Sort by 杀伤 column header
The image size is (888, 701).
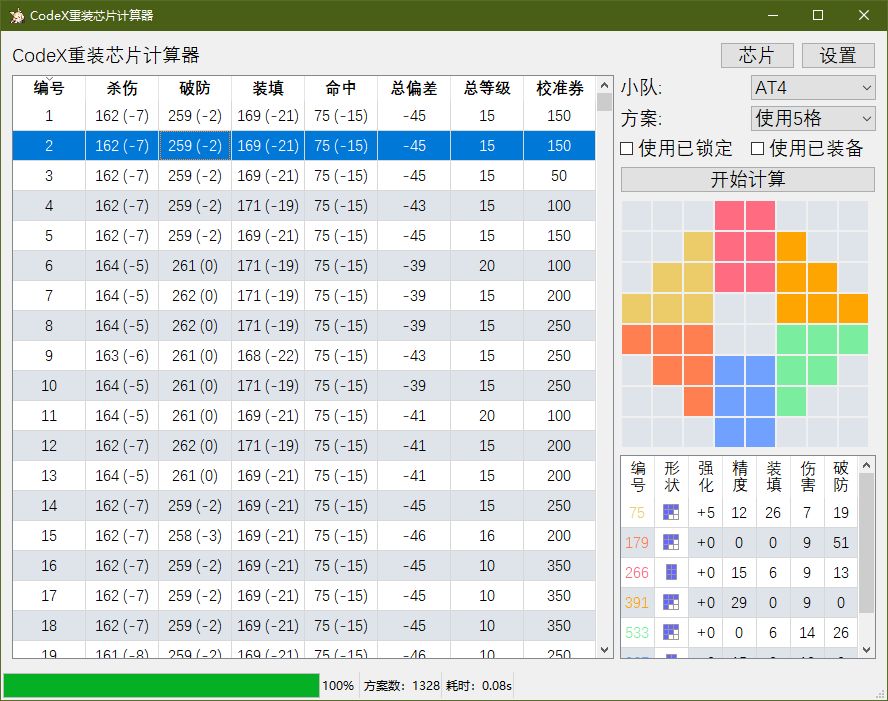122,88
